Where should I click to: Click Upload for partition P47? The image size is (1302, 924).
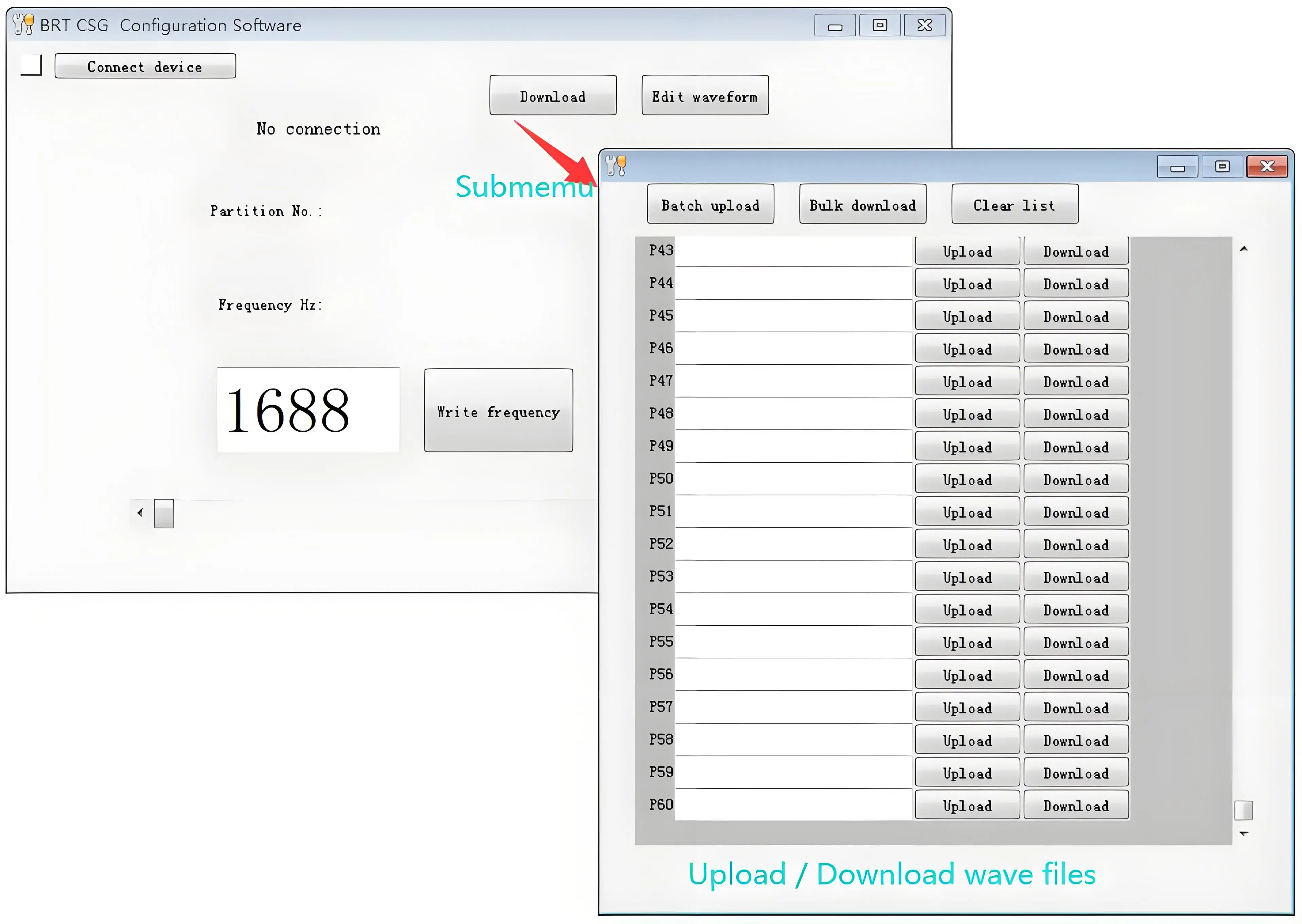click(967, 381)
